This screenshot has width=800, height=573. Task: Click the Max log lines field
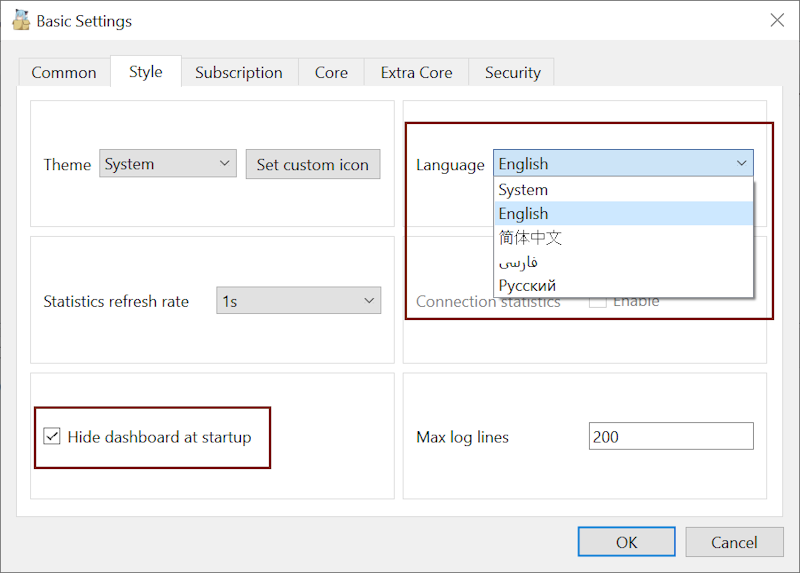coord(670,436)
